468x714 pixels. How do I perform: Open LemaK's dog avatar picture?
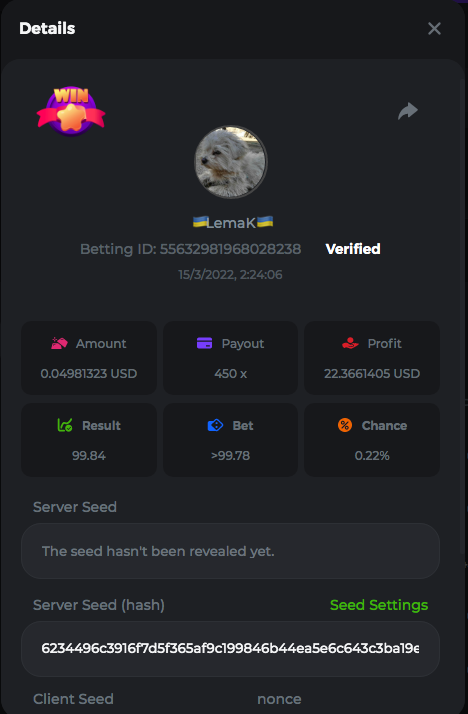pos(231,162)
